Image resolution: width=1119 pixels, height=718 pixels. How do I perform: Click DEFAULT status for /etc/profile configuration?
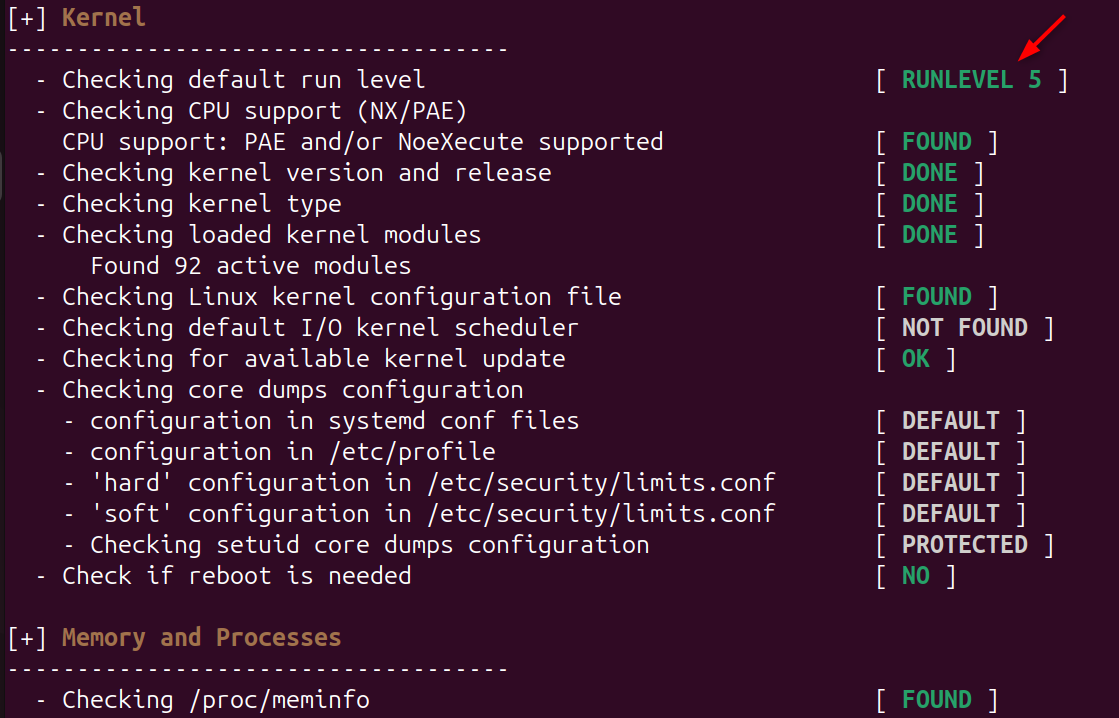coord(950,452)
